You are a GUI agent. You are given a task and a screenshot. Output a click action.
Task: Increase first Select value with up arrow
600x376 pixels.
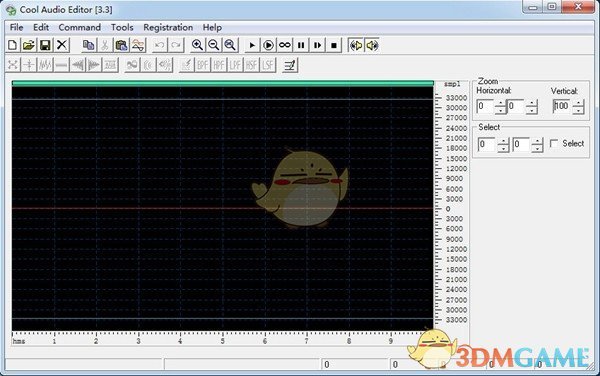(x=503, y=141)
